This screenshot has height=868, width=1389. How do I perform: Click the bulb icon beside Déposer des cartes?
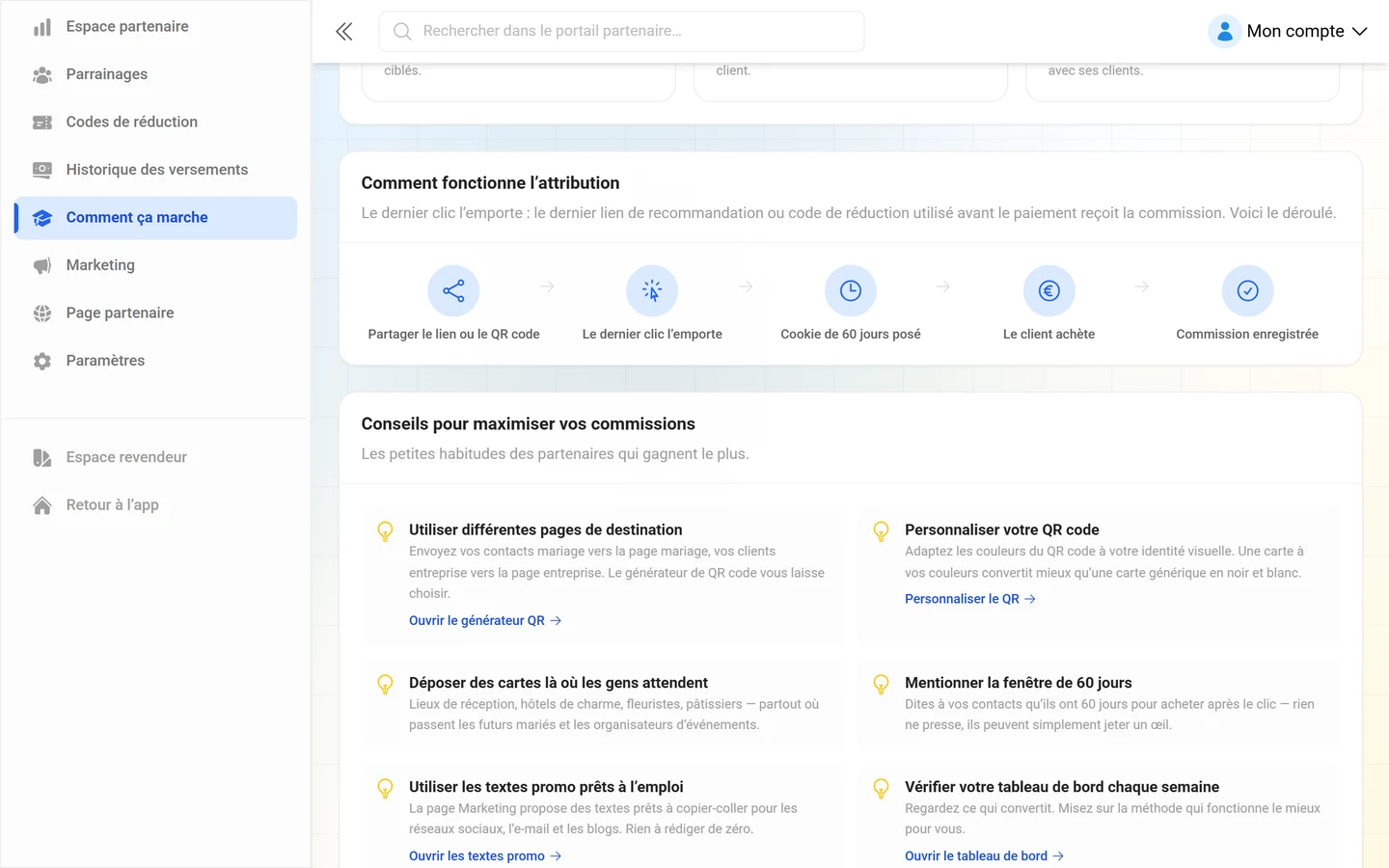tap(385, 684)
